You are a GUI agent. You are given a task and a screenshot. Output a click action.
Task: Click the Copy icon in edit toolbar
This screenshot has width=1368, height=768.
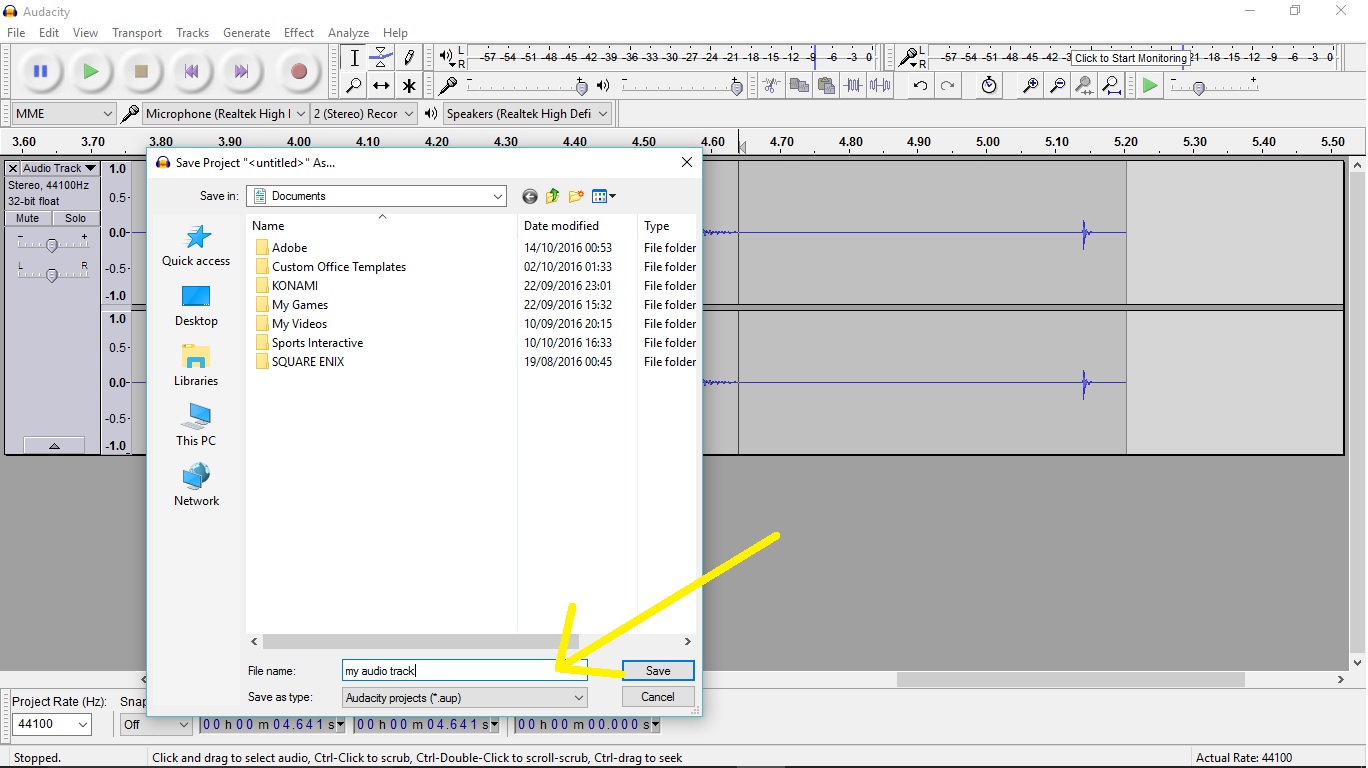798,86
